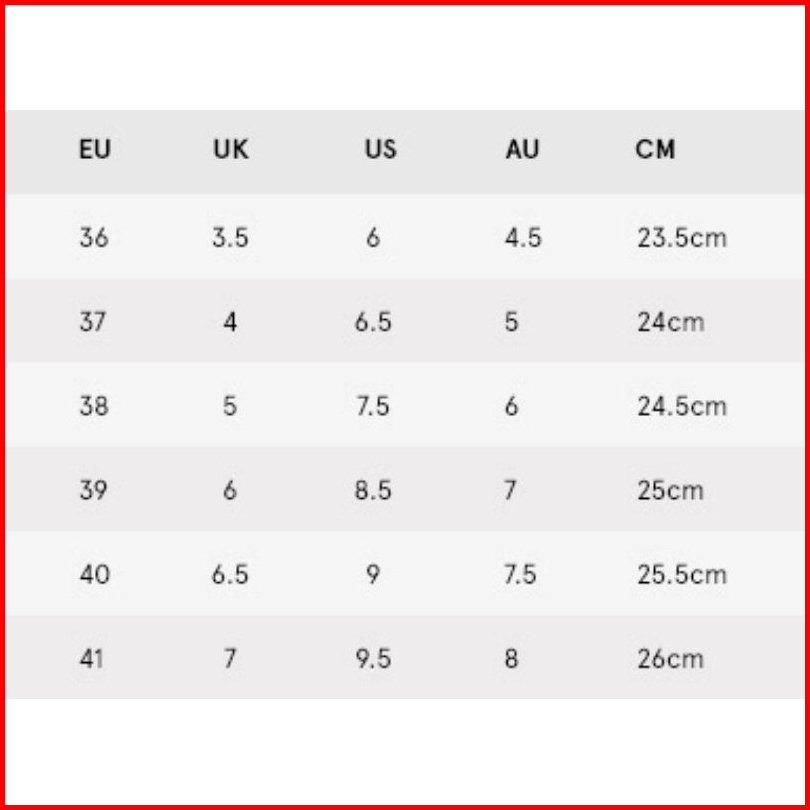Select US size 8.5 cell

(x=372, y=491)
